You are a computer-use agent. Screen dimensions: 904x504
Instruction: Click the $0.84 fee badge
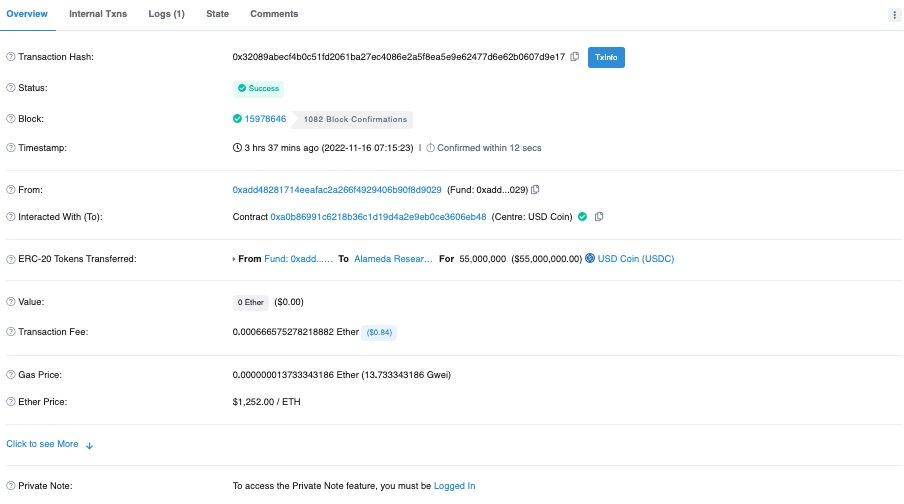coord(381,332)
